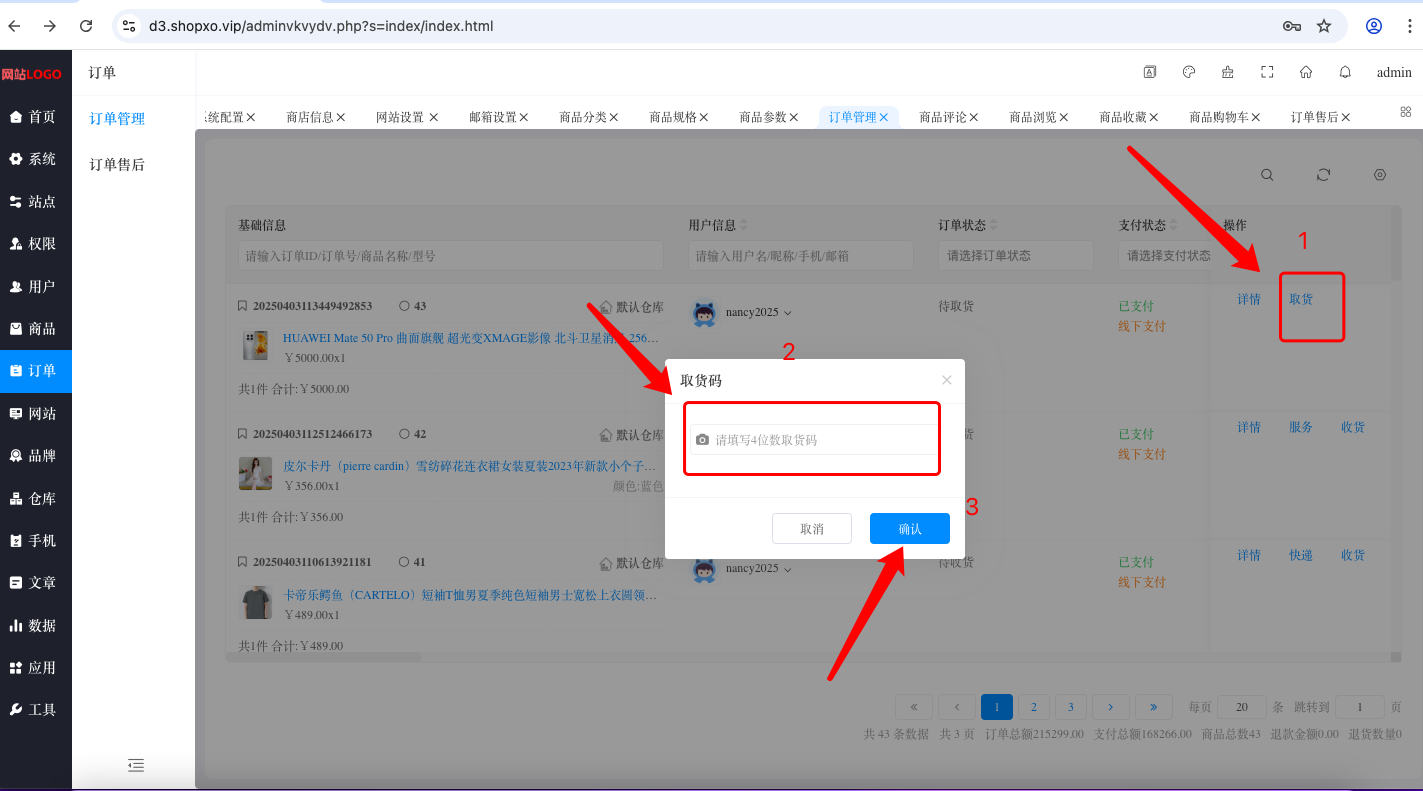Open the tab list grid icon

click(x=1405, y=112)
